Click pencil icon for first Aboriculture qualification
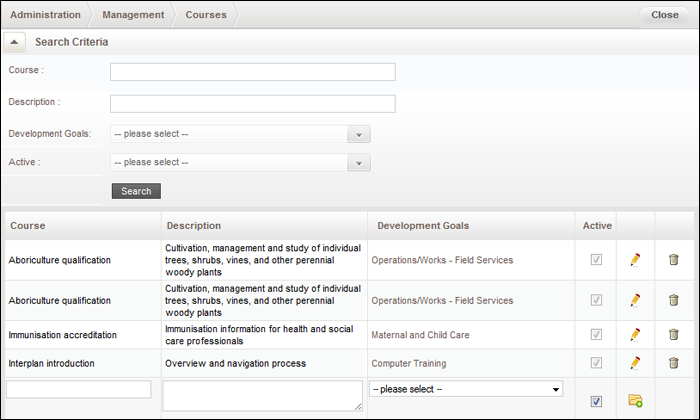Viewport: 700px width, 420px height. (635, 259)
